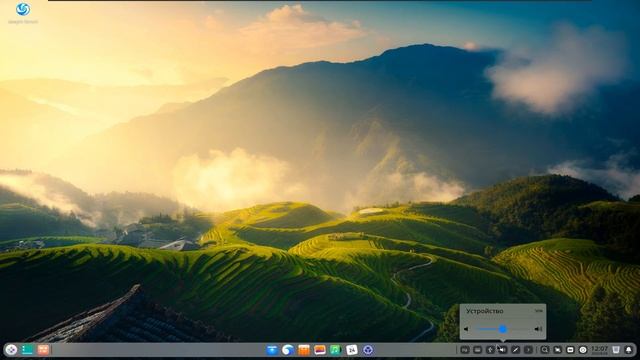
Task: Open the onscreen keyboard tray icon
Action: click(478, 350)
